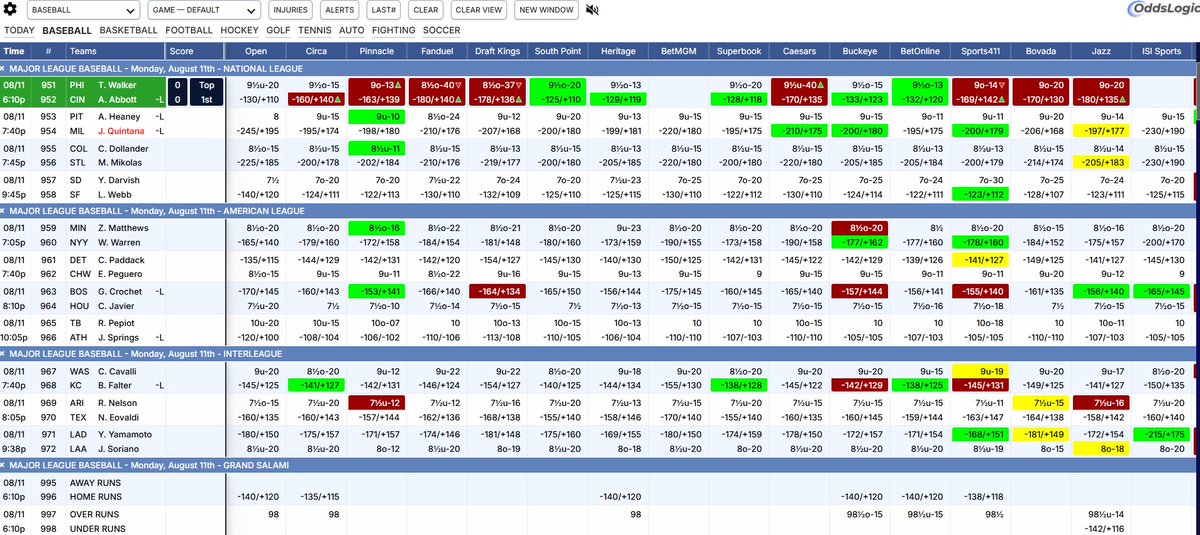Switch to the FOOTBALL tab
This screenshot has height=535, width=1200.
click(190, 31)
